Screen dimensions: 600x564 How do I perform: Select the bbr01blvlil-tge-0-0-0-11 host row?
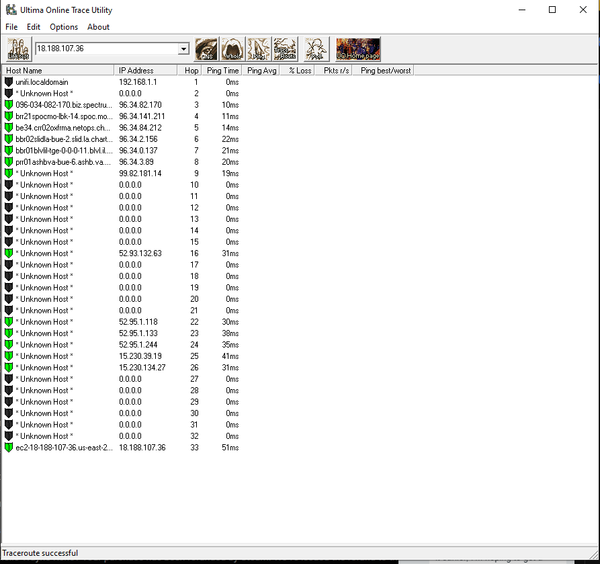(64, 151)
